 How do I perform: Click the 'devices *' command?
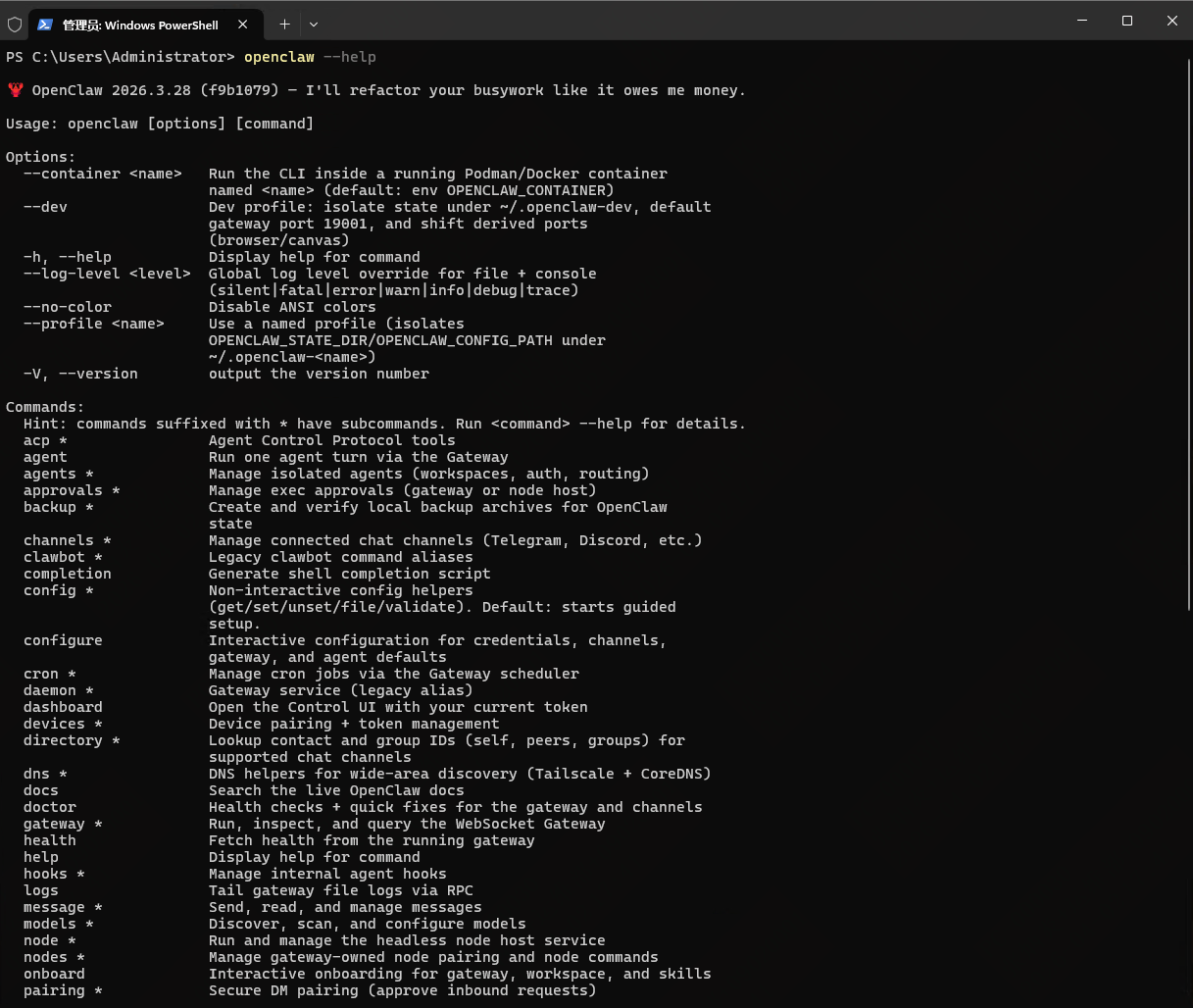point(63,724)
